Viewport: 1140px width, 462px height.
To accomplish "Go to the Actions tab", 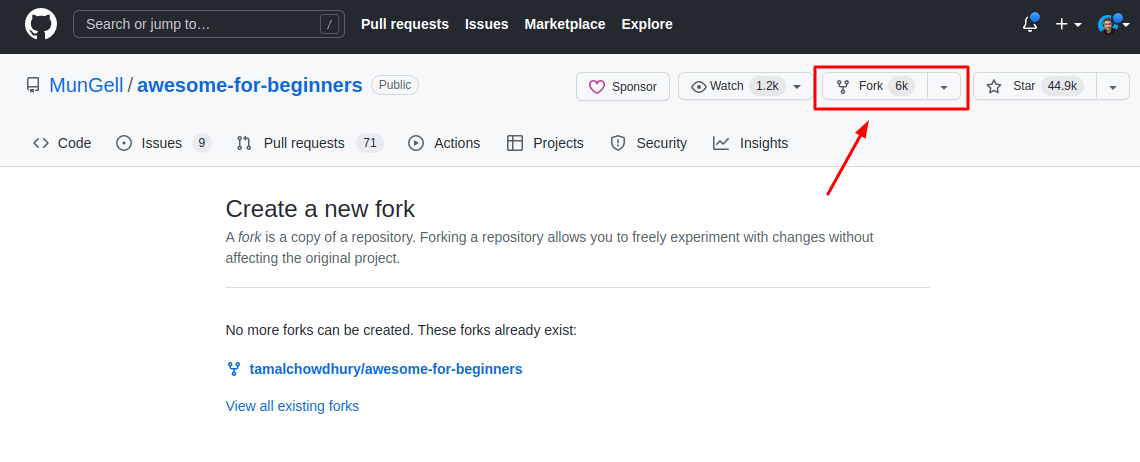I will (x=444, y=143).
